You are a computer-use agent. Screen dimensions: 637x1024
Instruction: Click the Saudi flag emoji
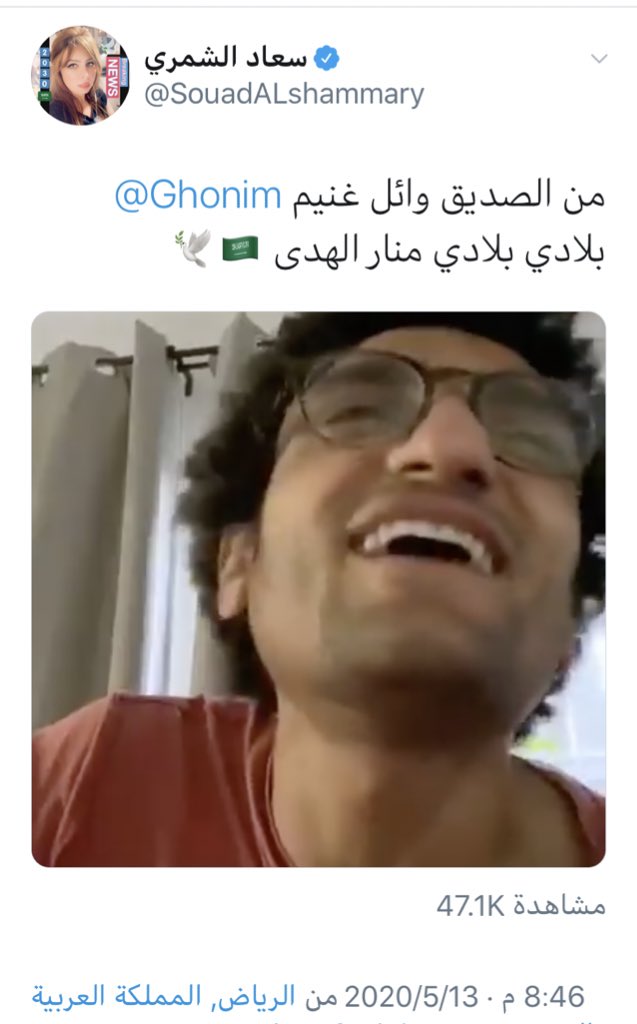click(240, 249)
